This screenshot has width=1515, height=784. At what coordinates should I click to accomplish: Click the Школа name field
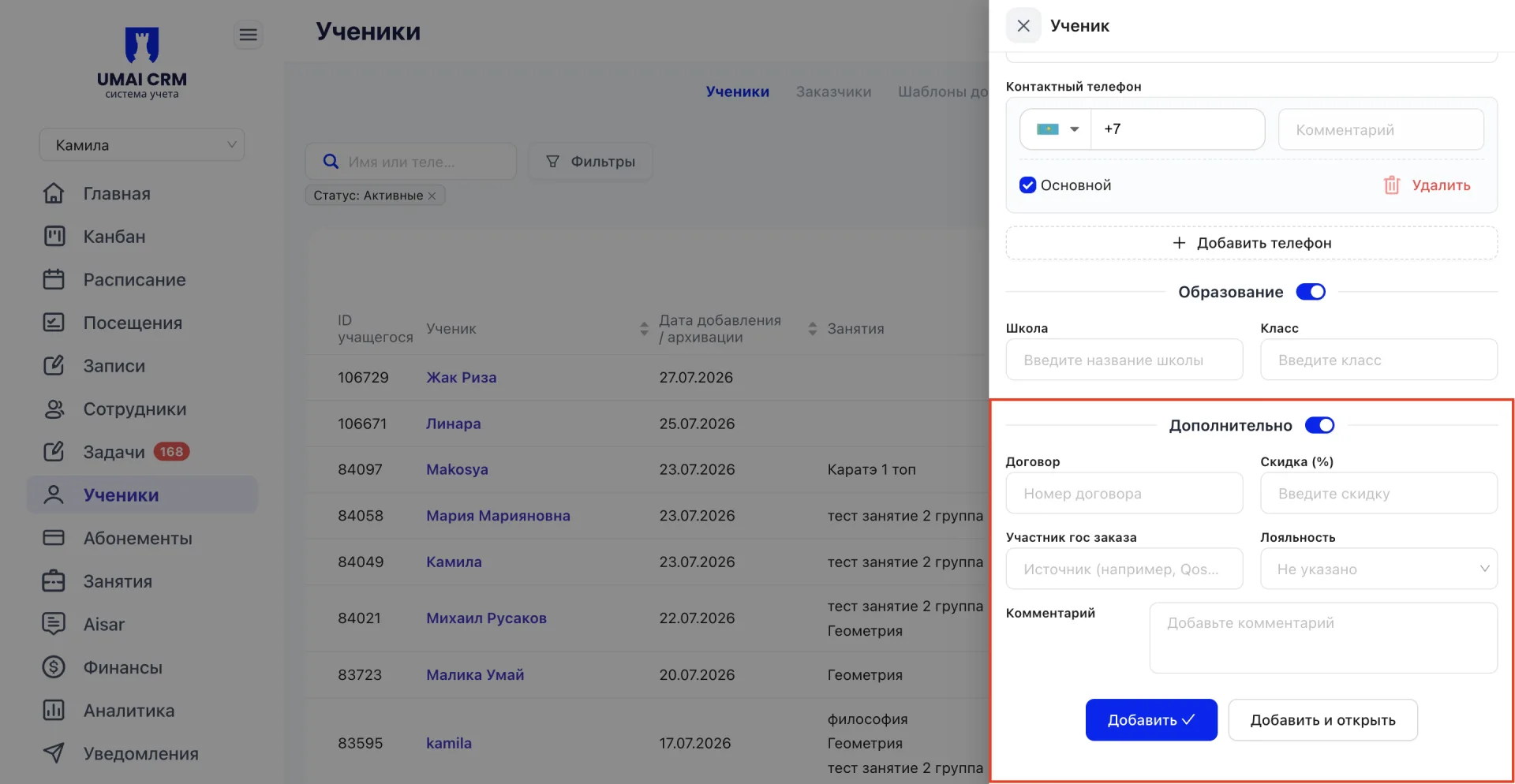[x=1124, y=360]
